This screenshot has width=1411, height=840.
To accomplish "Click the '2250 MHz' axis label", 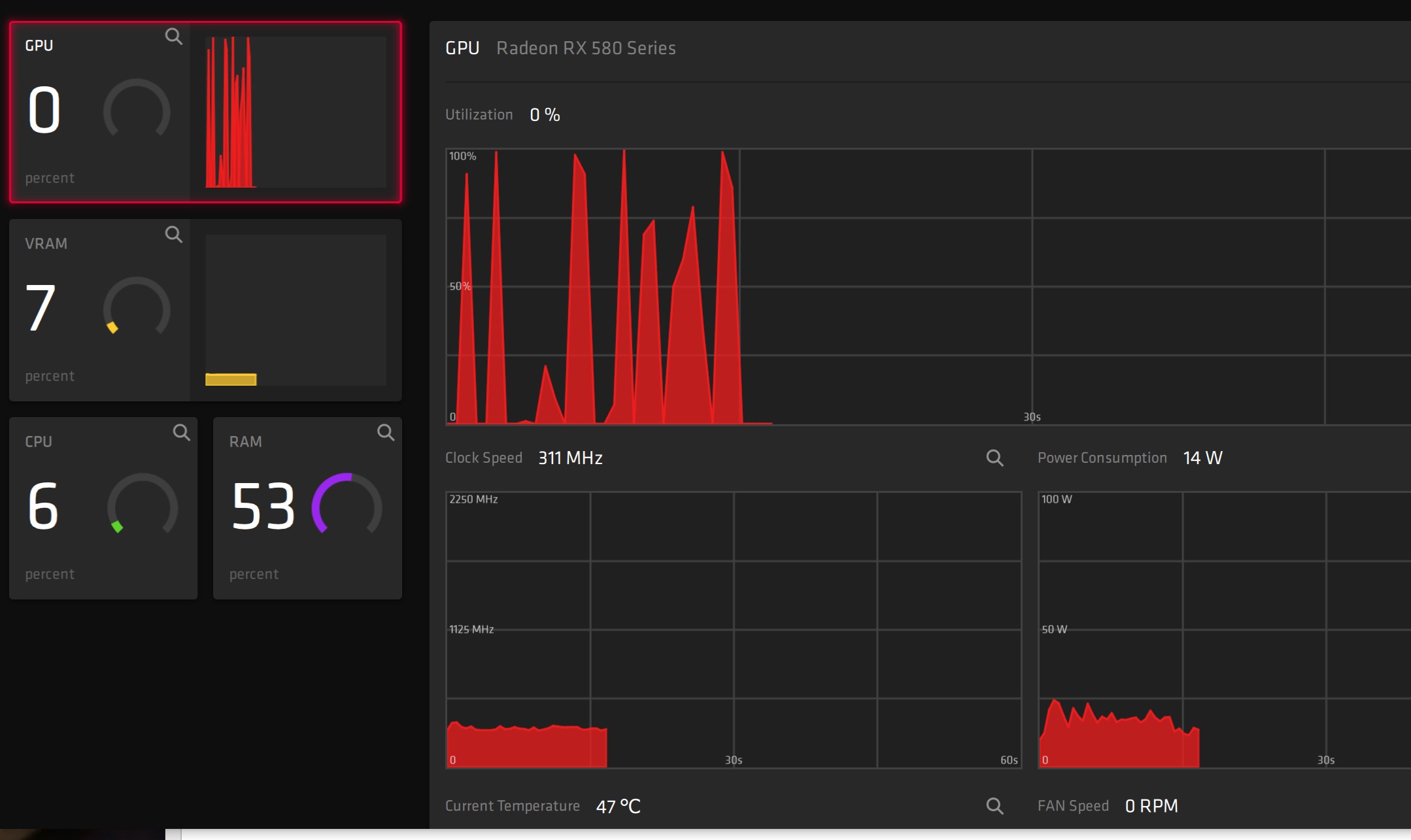I will [x=473, y=499].
